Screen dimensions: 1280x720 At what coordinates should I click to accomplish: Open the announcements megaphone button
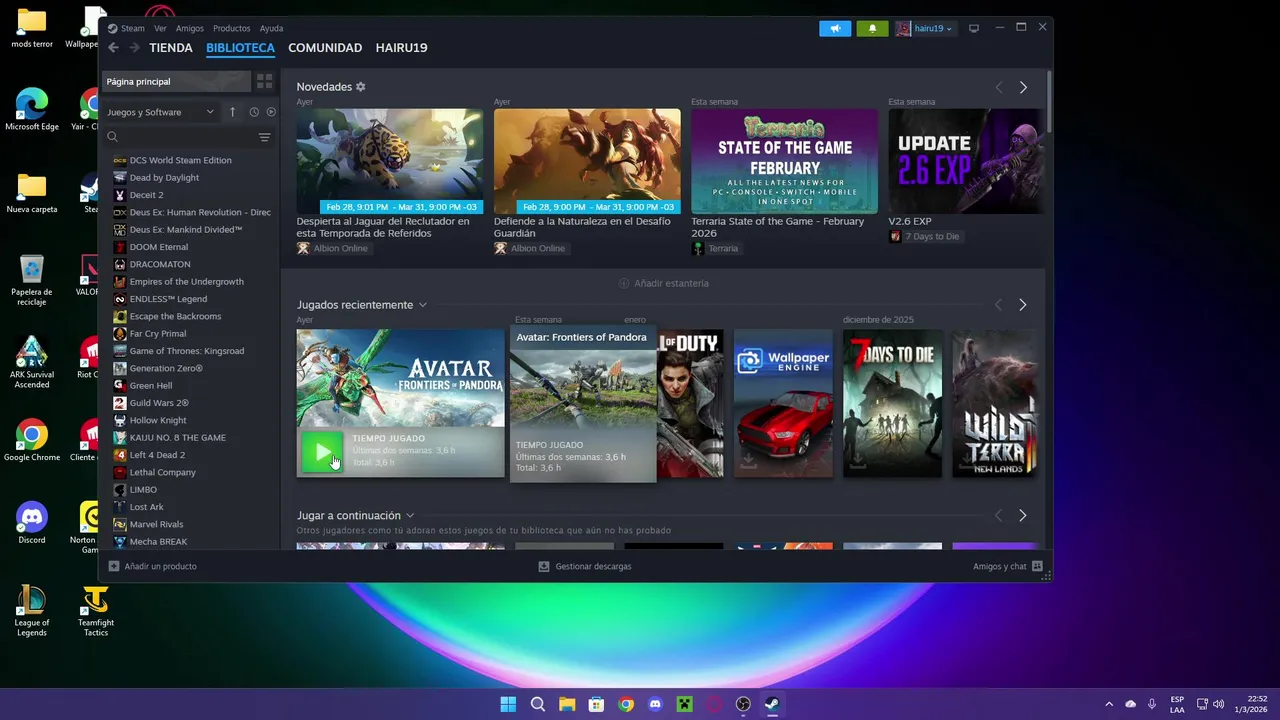[835, 28]
